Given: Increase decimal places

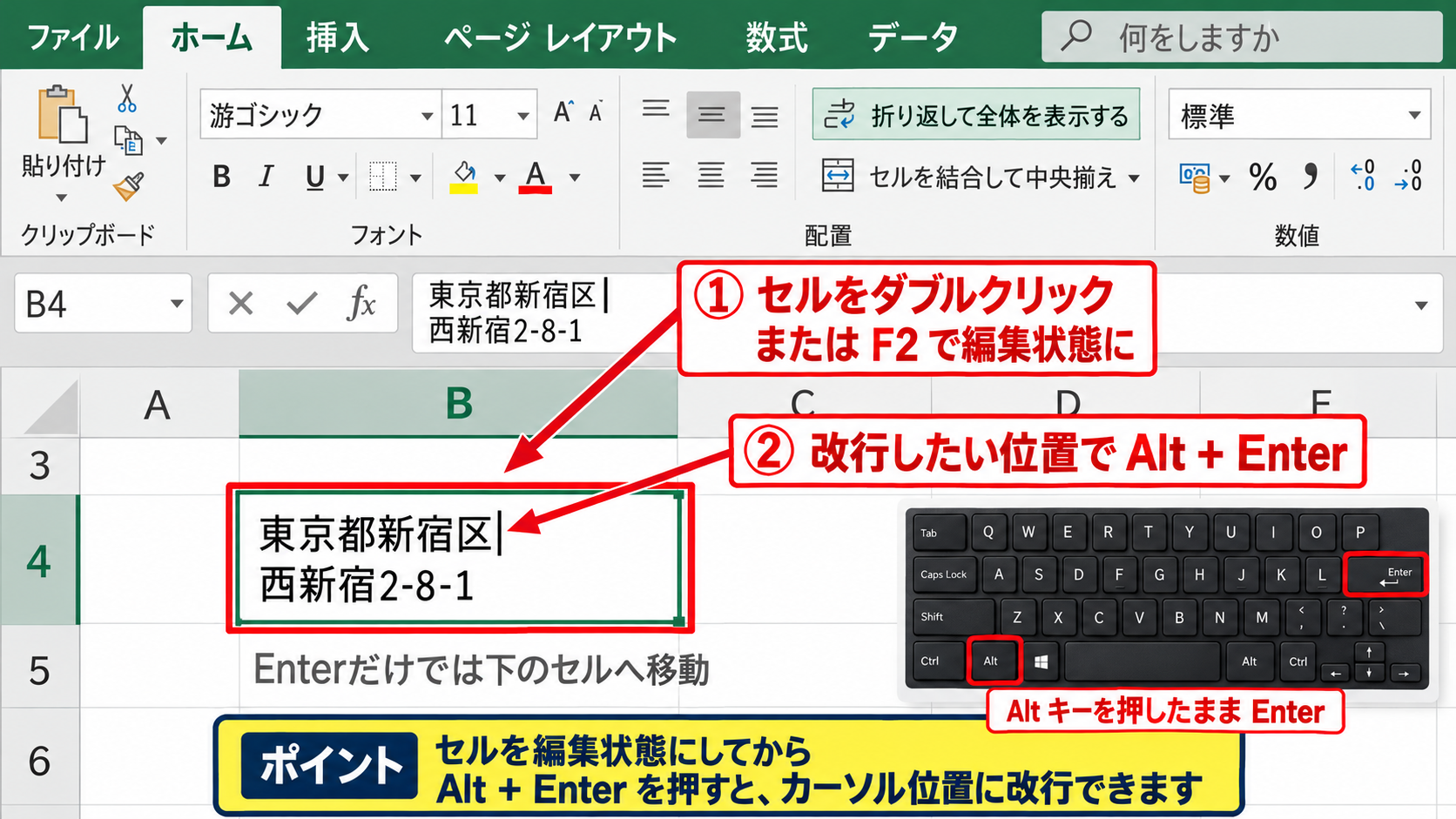Looking at the screenshot, I should coord(1363,176).
